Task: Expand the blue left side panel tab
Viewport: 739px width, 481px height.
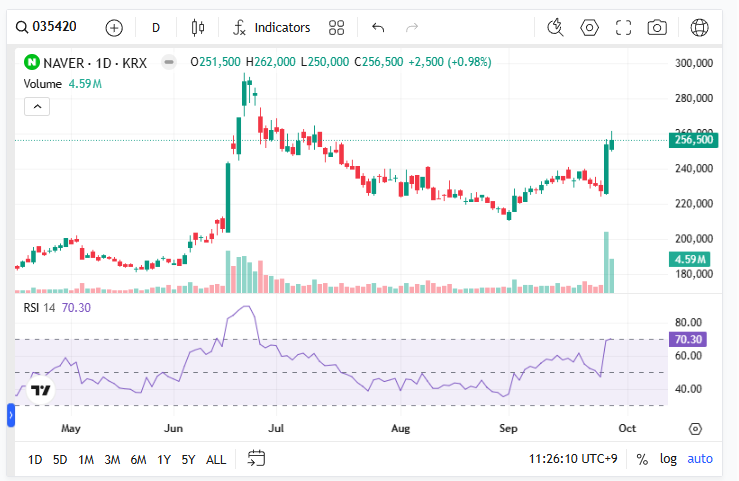Action: [10, 415]
